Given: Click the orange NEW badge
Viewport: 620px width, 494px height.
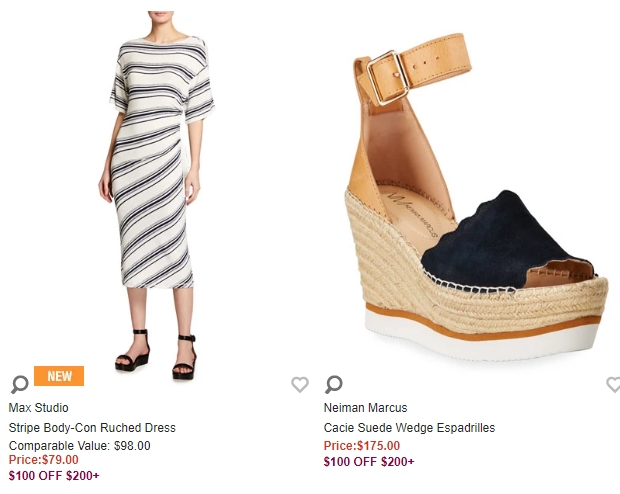Looking at the screenshot, I should (59, 376).
